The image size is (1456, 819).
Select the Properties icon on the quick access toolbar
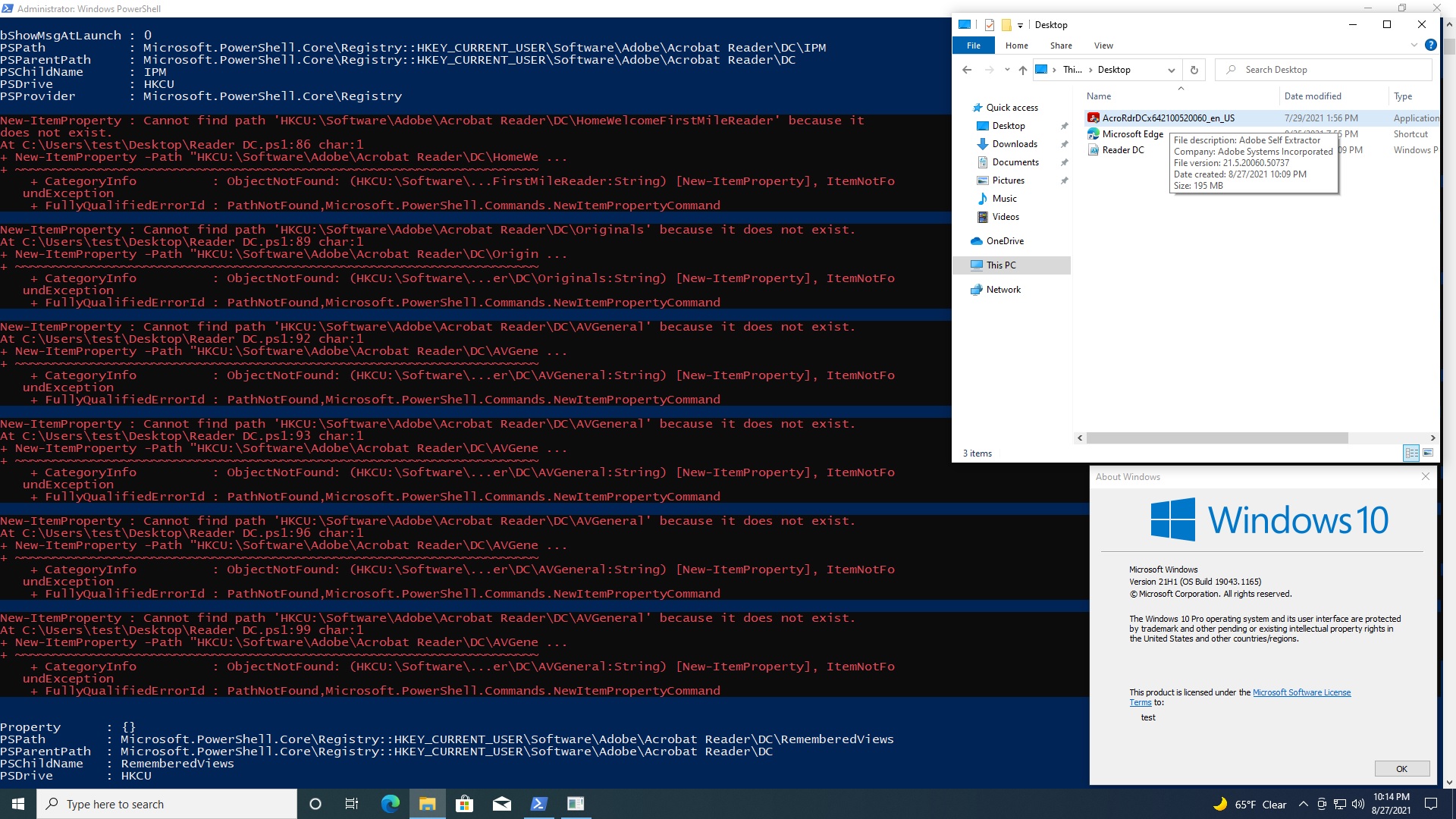coord(990,24)
